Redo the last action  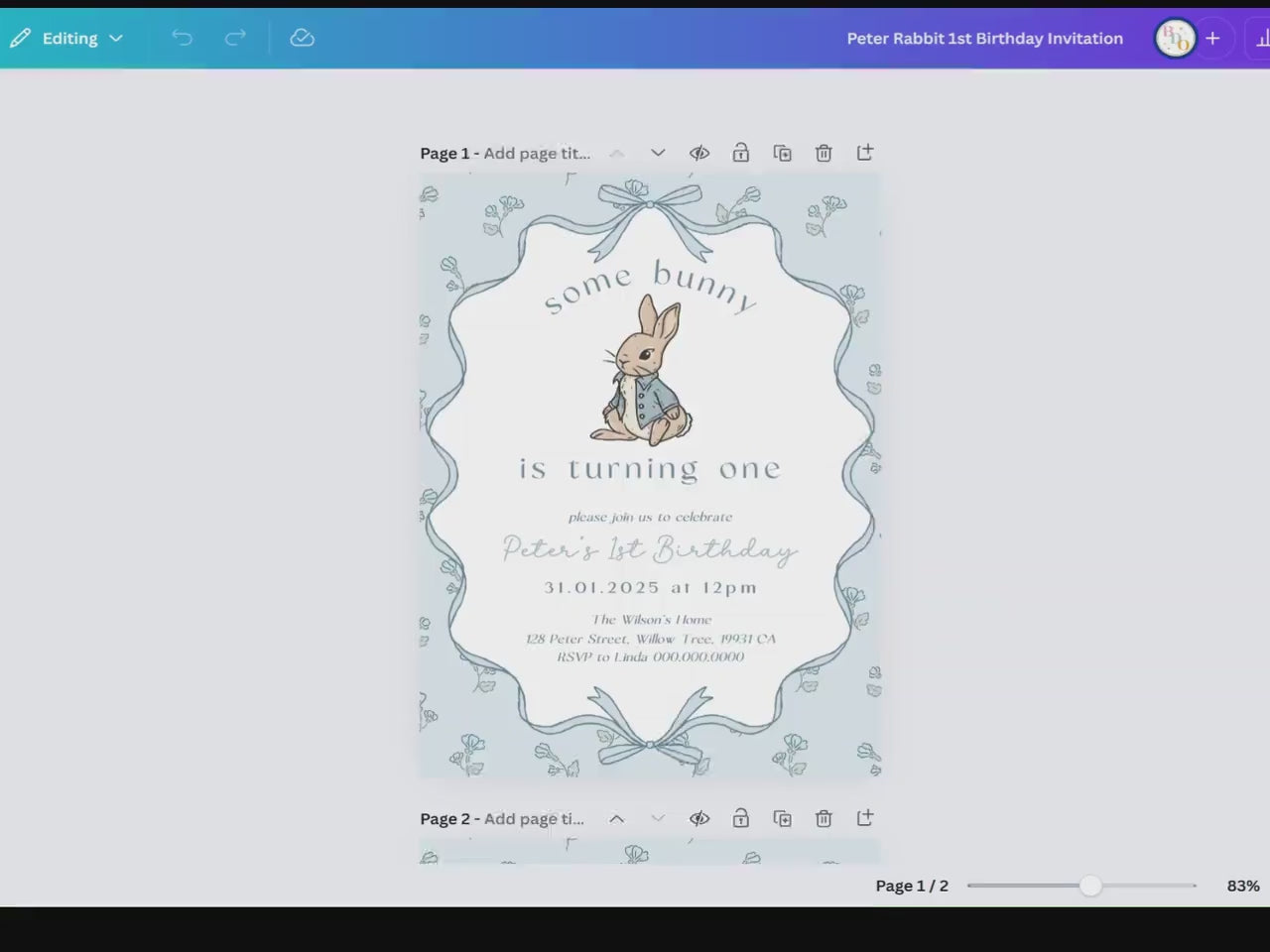tap(235, 38)
